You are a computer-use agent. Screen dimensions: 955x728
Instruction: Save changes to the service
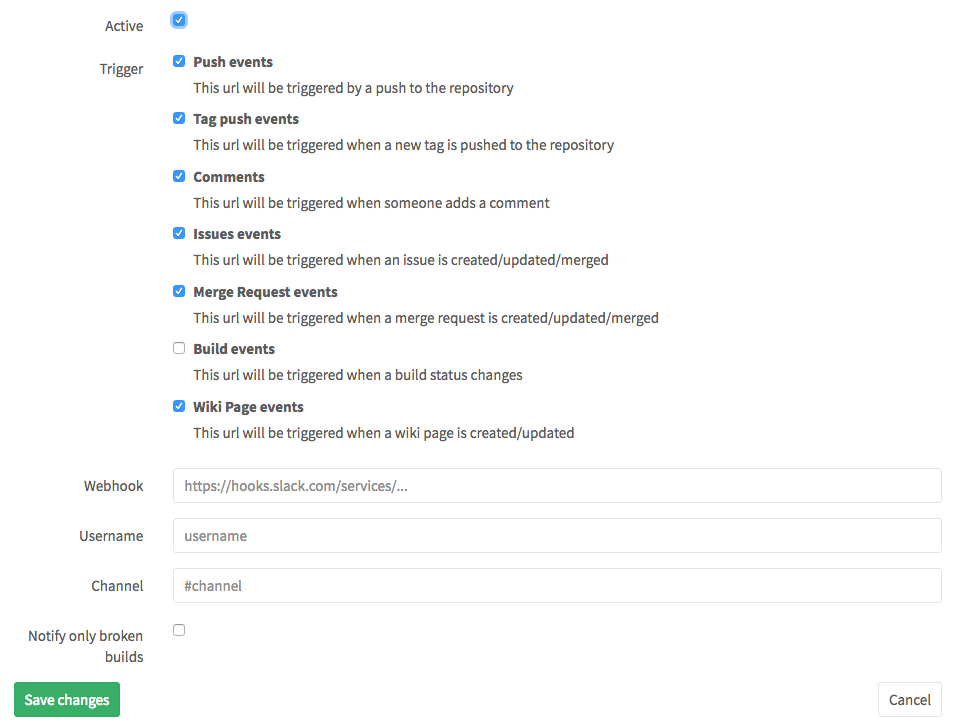pyautogui.click(x=67, y=699)
